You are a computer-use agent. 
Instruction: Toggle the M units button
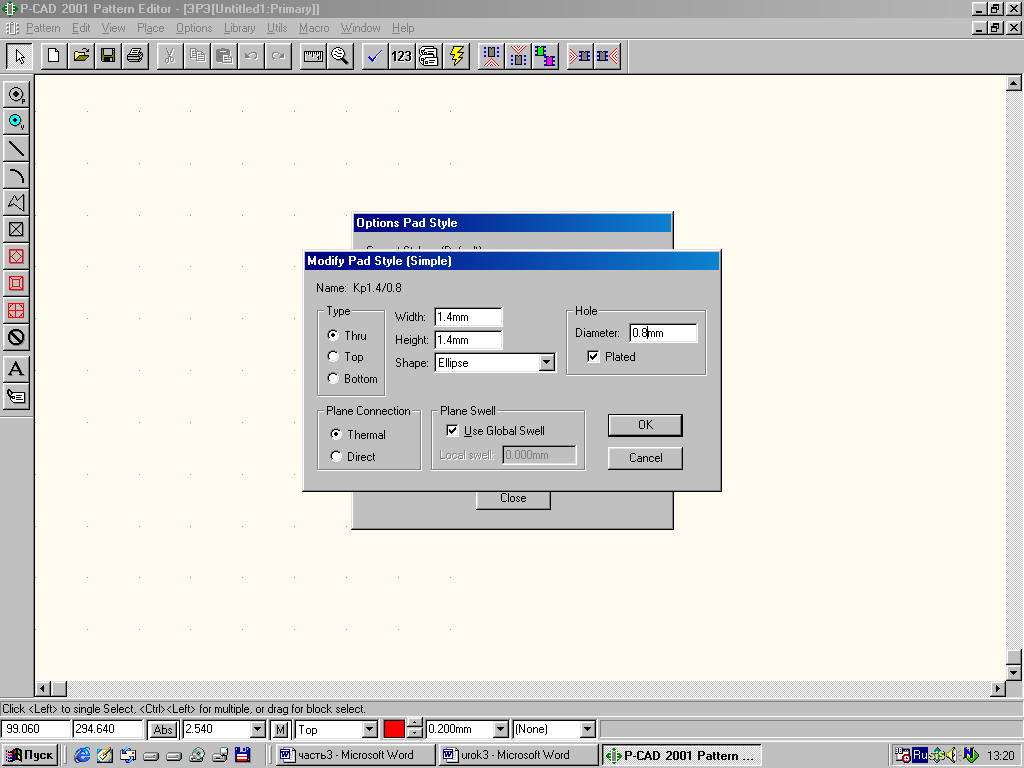(281, 729)
